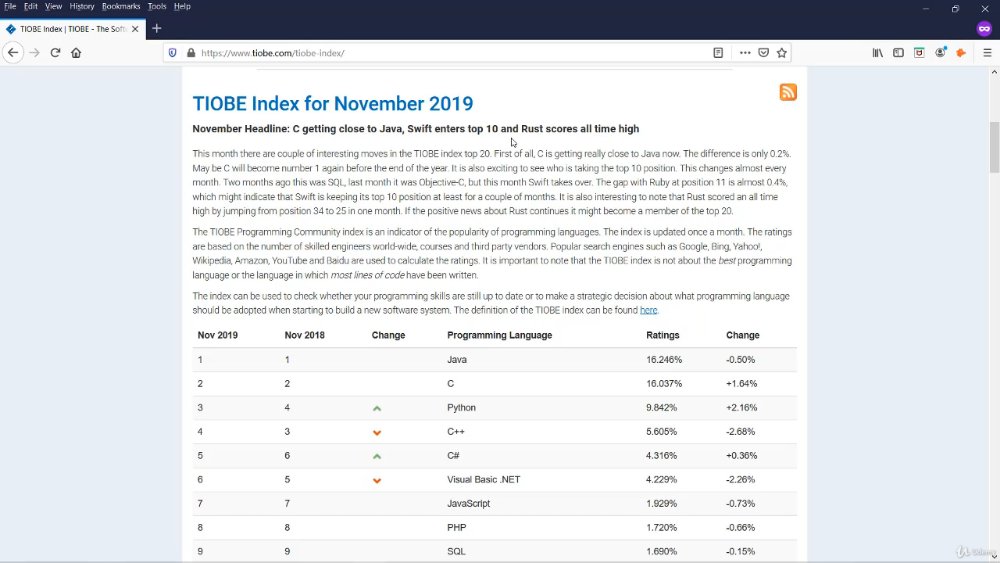Viewport: 1000px width, 563px height.
Task: Restore down the browser window
Action: coord(955,8)
